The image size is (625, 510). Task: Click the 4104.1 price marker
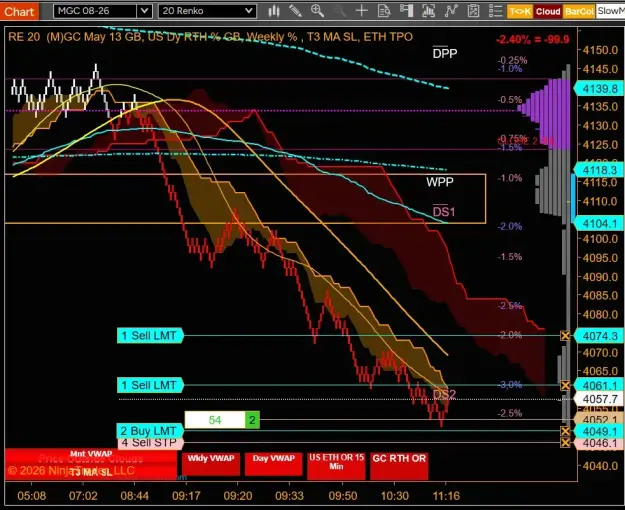click(x=599, y=224)
